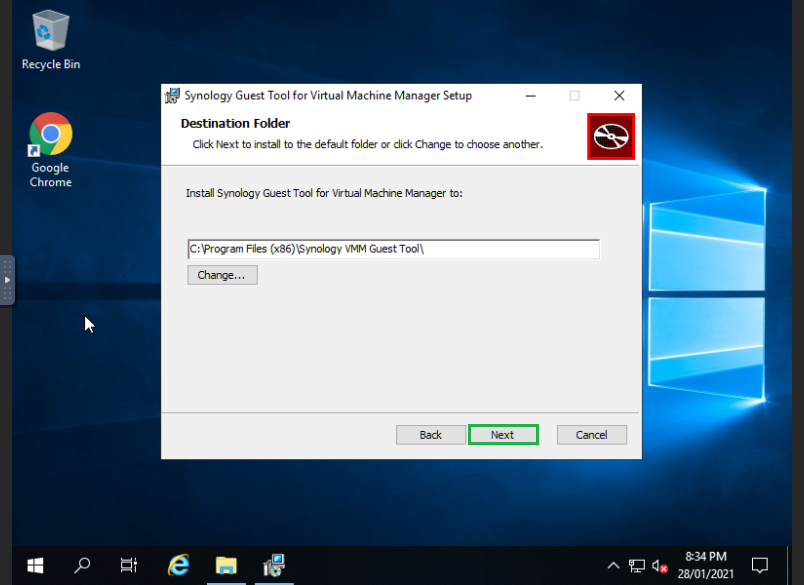Launch Internet Explorer from the taskbar
This screenshot has height=585, width=804.
coord(179,565)
